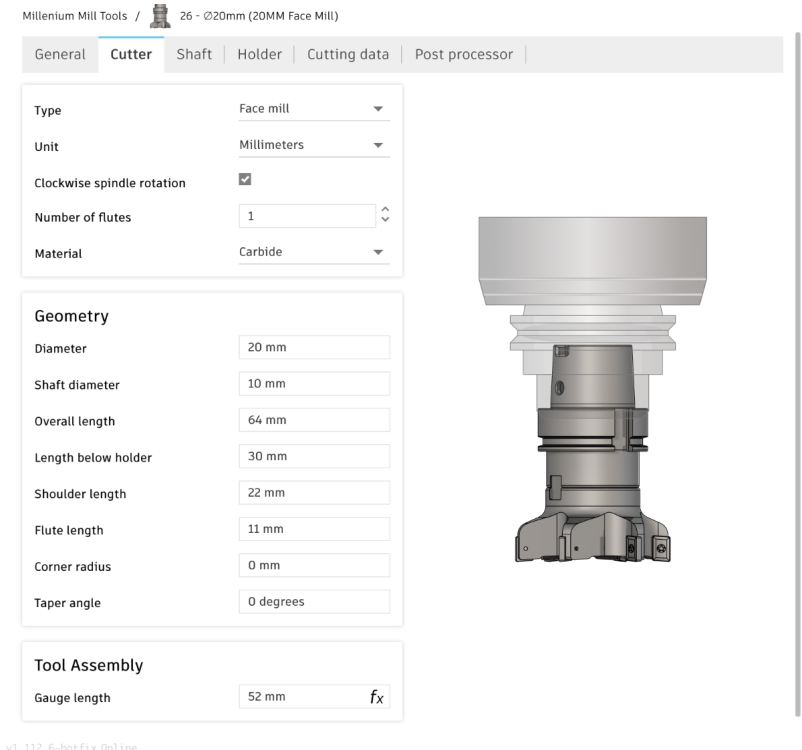The width and height of the screenshot is (802, 750).
Task: Click the face mill tool icon in breadcrumb
Action: click(x=160, y=16)
